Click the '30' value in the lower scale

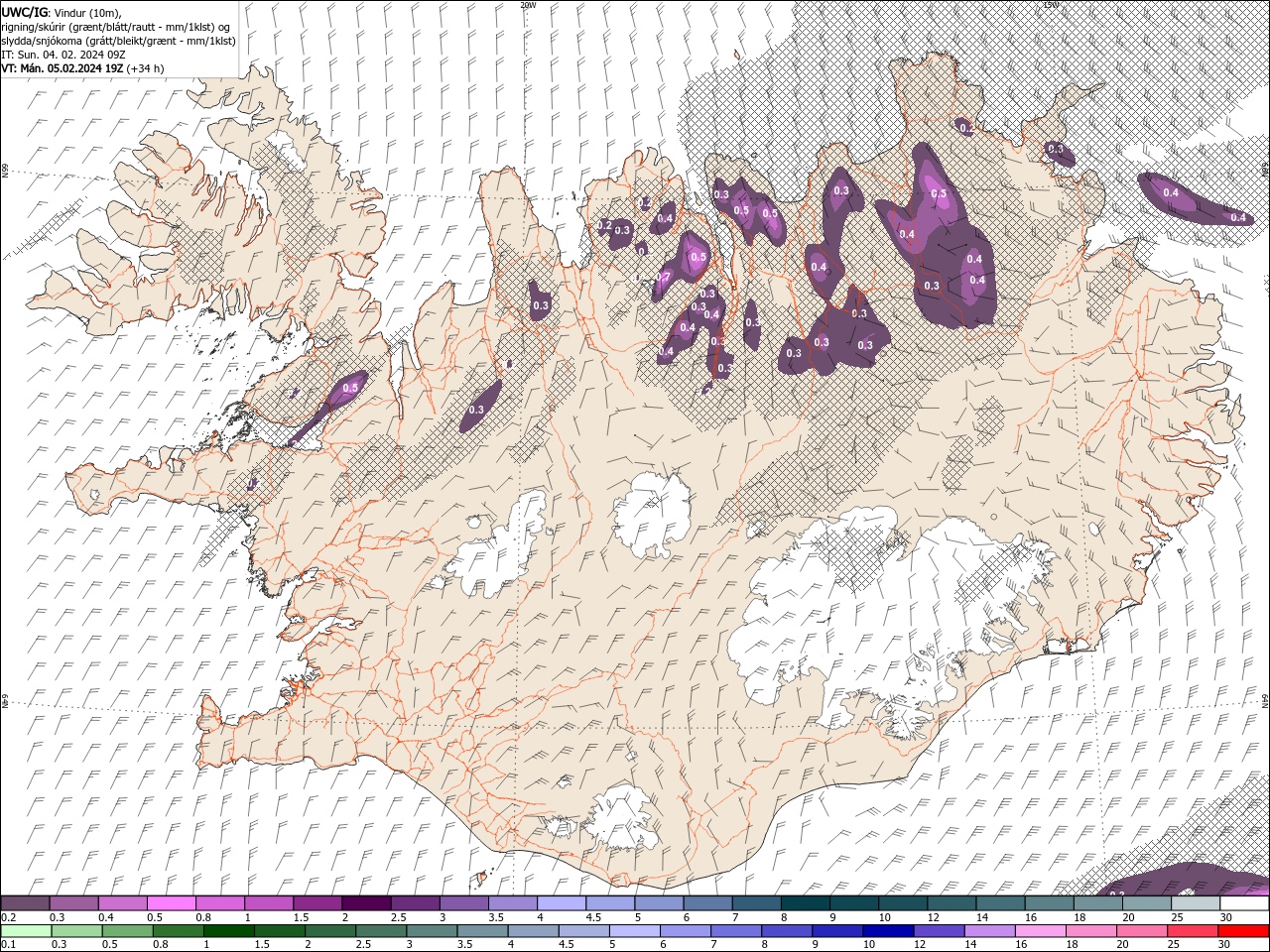[x=1226, y=944]
